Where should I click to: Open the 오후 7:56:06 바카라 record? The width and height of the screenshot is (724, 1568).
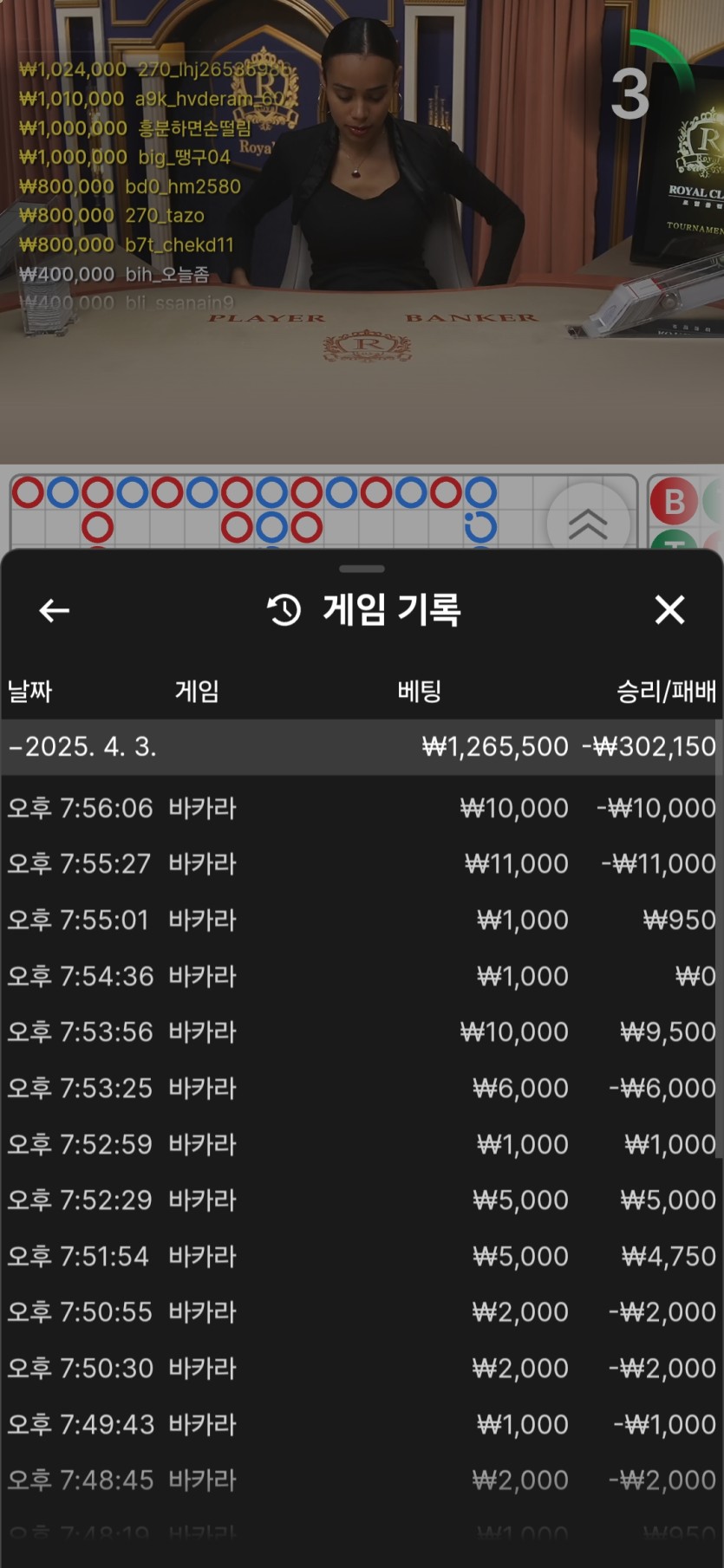coord(361,808)
